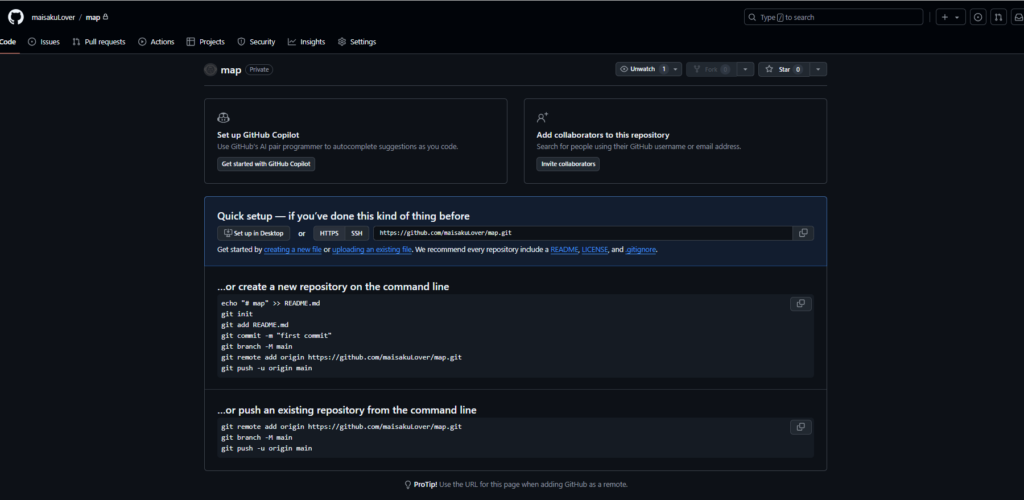Expand the Fork dropdown arrow
The image size is (1024, 500).
tap(746, 69)
